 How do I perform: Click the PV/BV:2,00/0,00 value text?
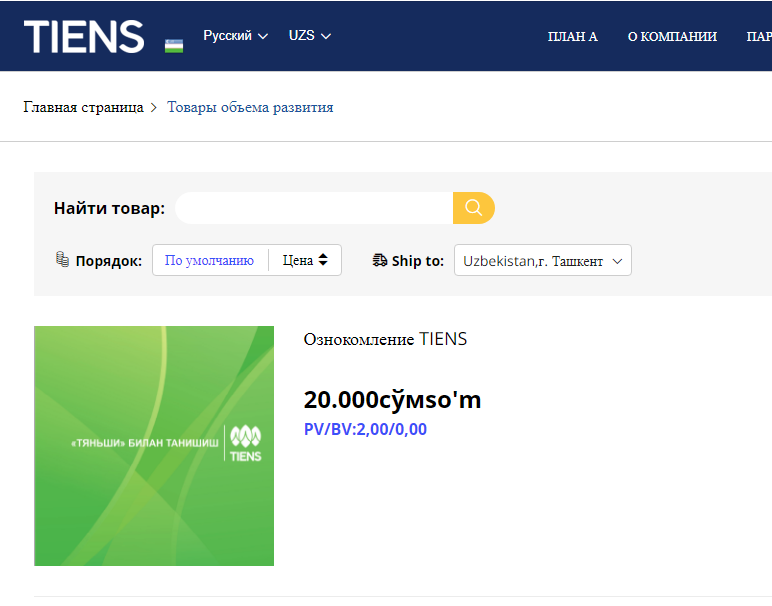pos(365,429)
